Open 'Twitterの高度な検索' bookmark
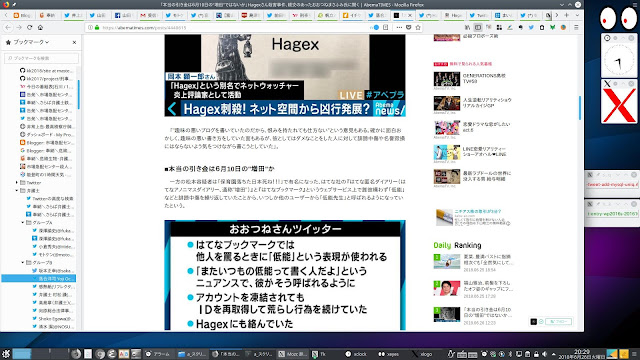The image size is (640, 360). tap(50, 198)
